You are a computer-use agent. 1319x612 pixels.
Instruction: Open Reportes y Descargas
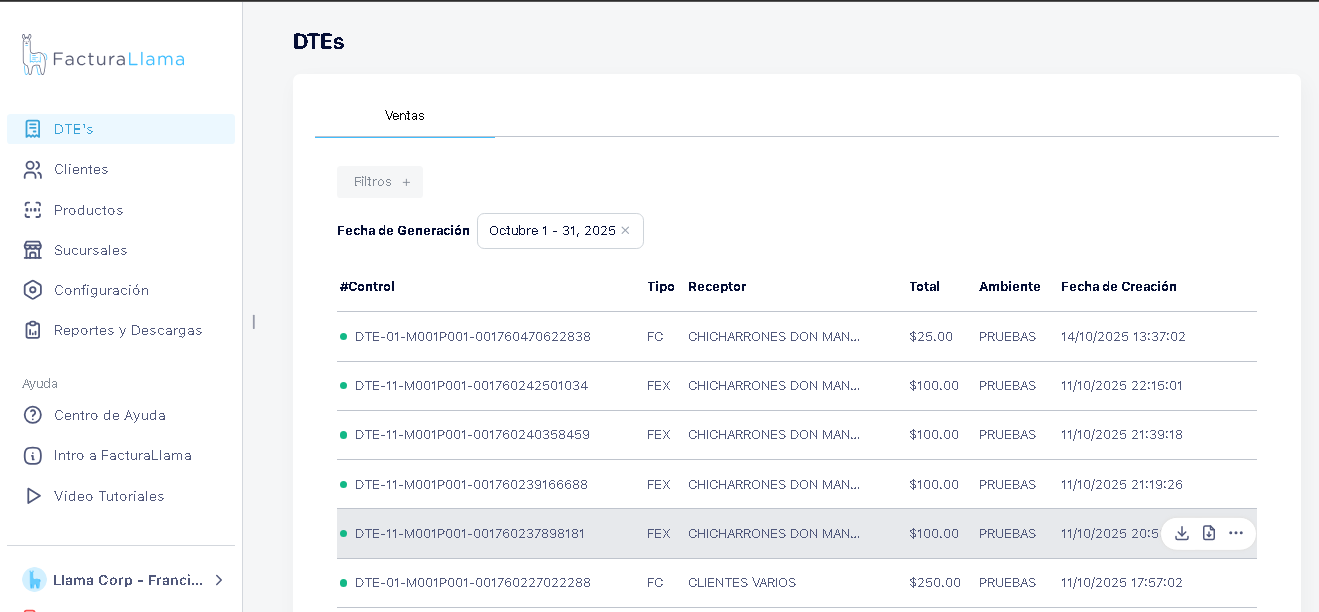tap(127, 330)
